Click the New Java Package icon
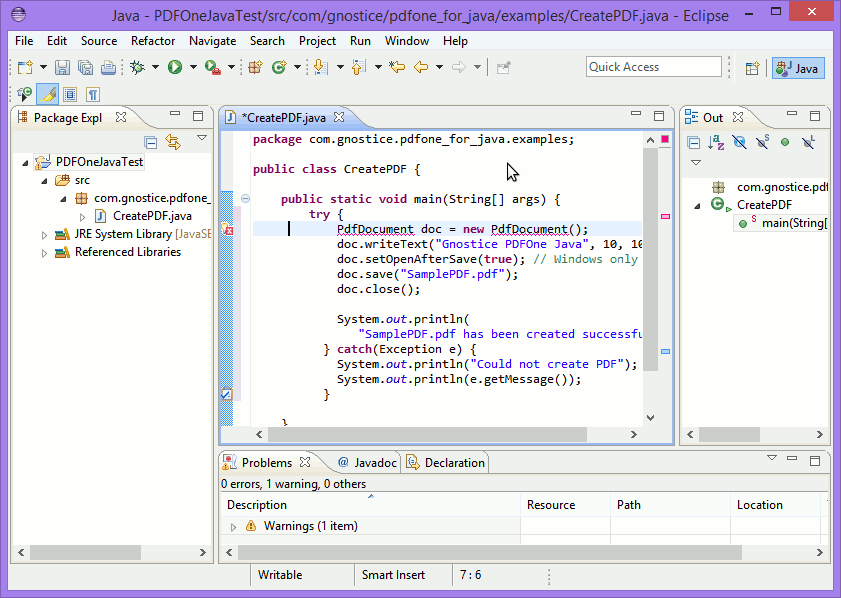 (255, 67)
